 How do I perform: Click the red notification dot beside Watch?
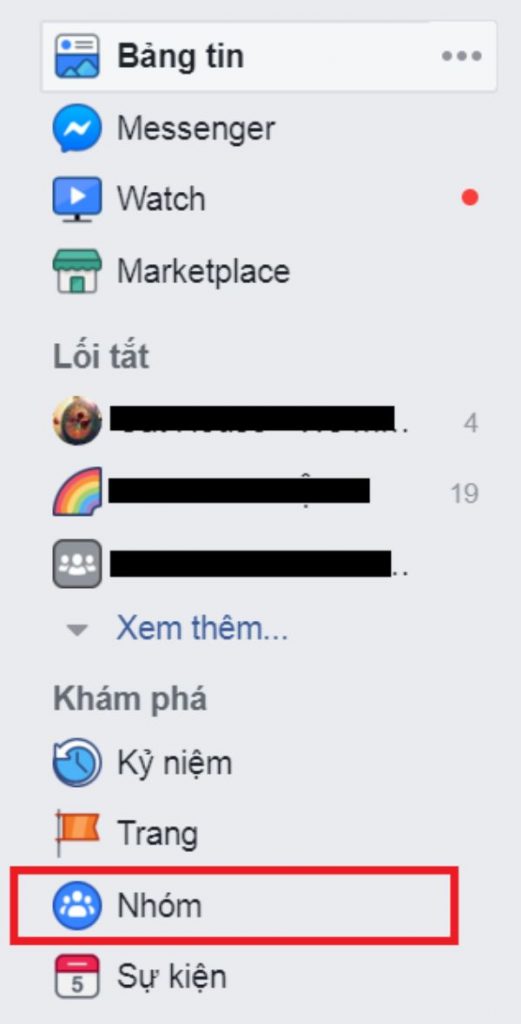(x=470, y=197)
